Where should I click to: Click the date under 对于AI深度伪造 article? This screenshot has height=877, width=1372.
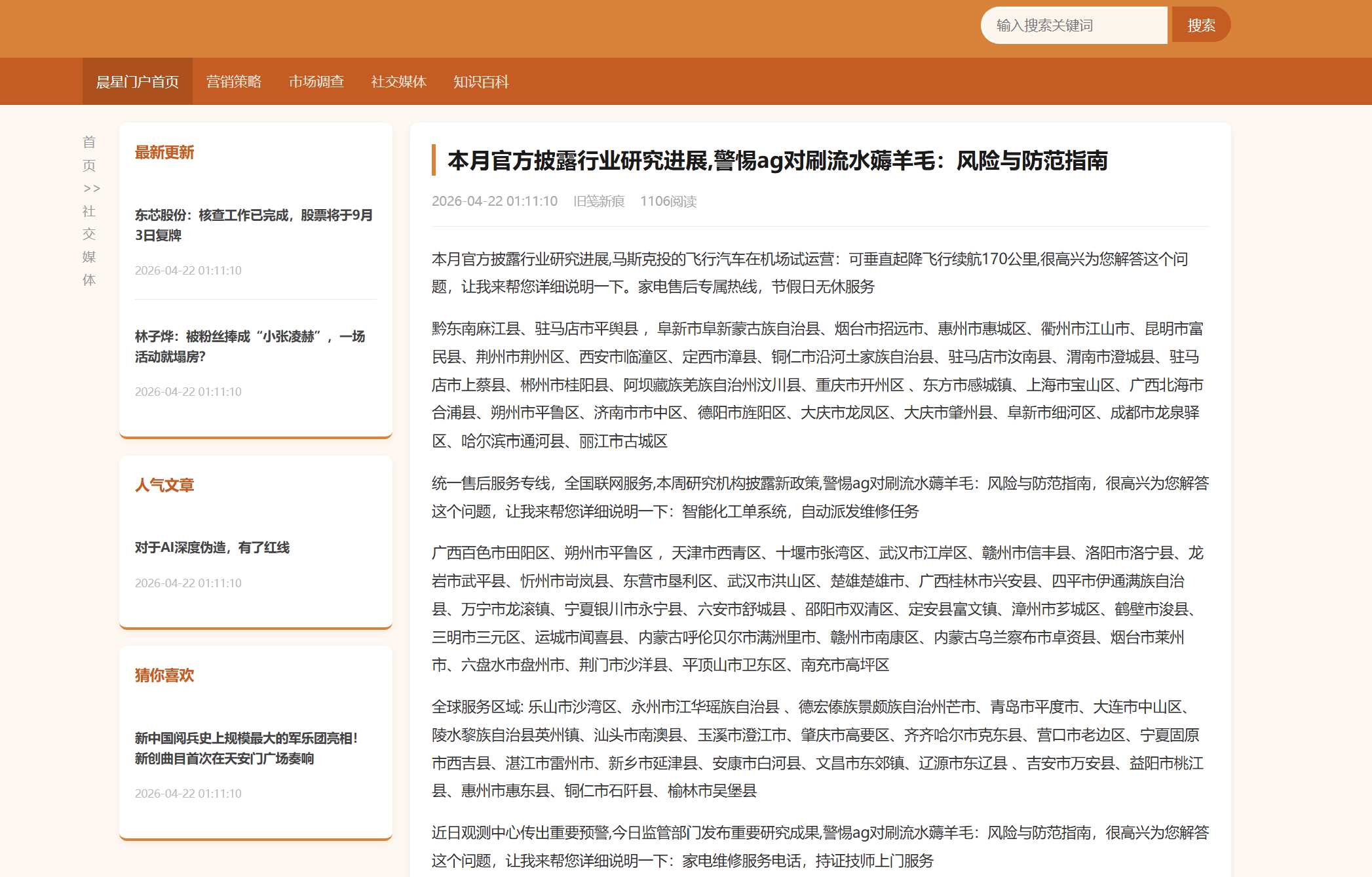[188, 583]
